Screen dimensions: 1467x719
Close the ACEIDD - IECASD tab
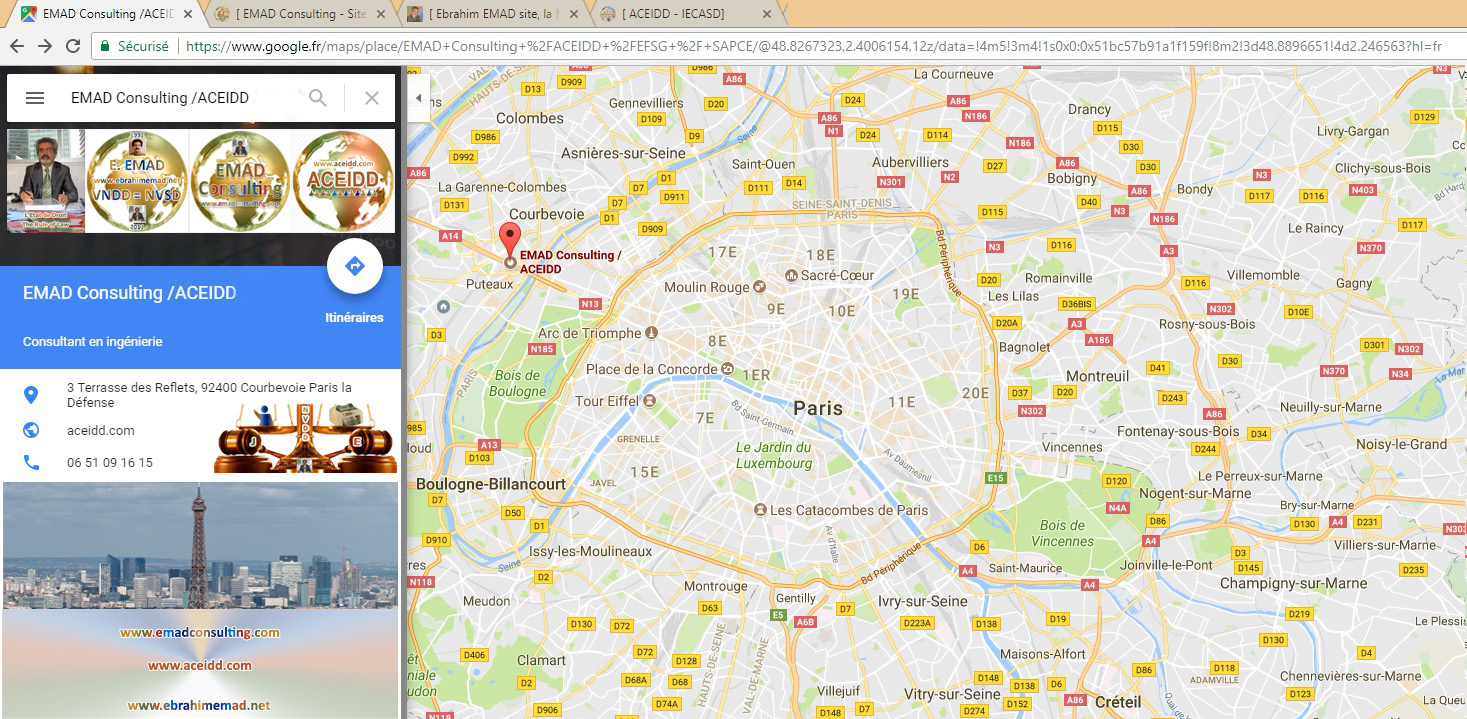point(767,14)
